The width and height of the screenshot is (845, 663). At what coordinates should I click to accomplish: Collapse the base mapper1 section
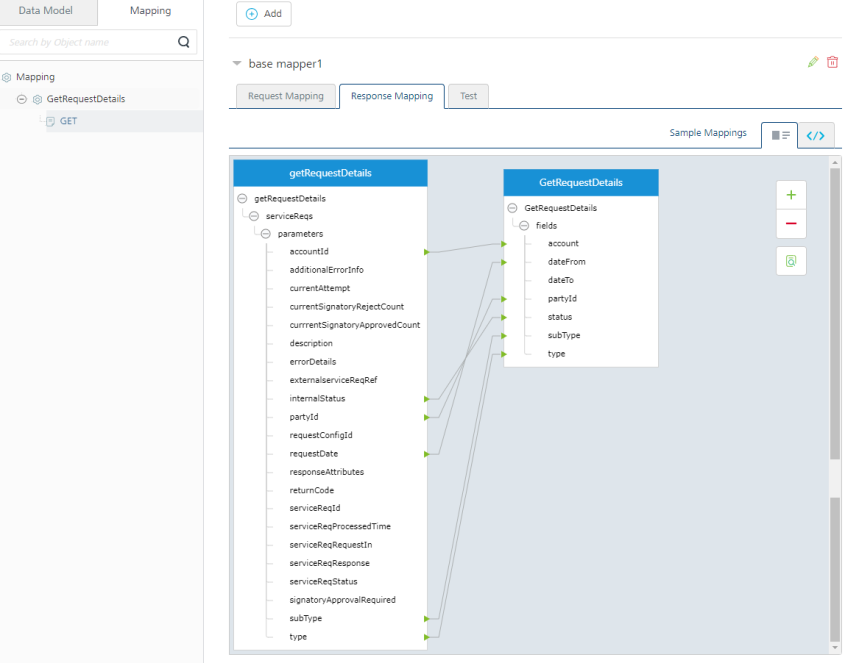coord(237,64)
